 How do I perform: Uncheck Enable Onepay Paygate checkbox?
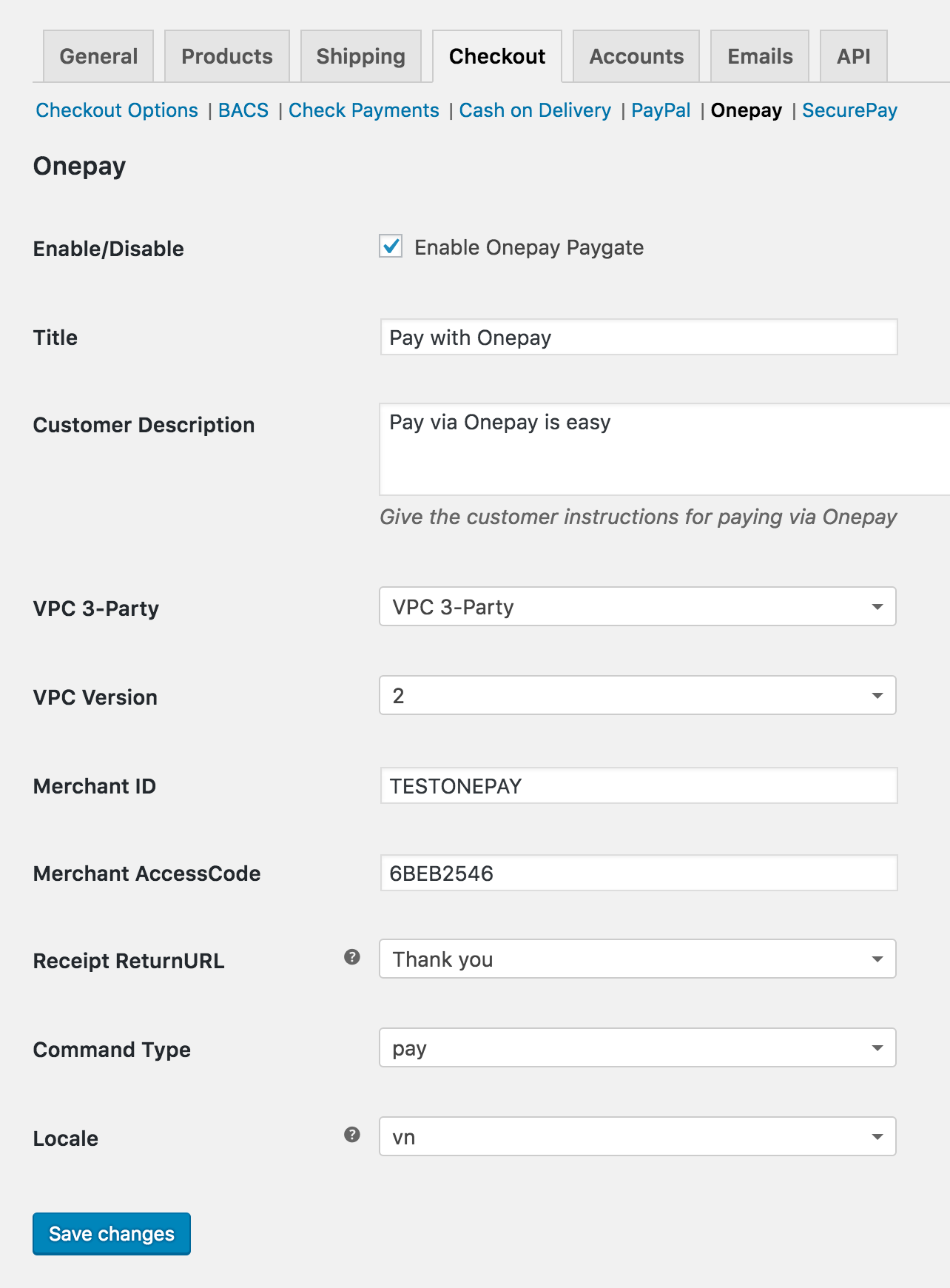point(391,246)
